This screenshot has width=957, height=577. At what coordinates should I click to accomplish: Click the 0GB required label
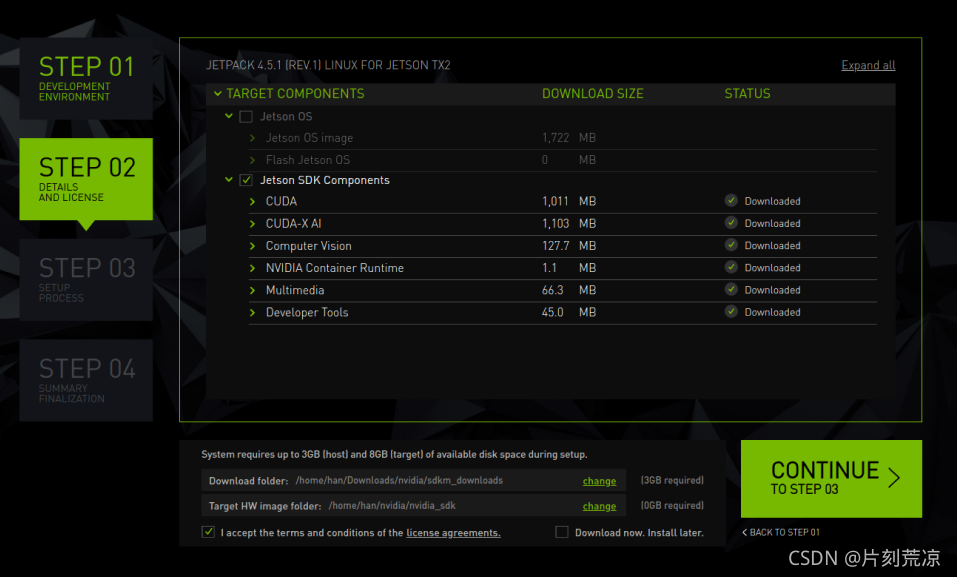[672, 506]
